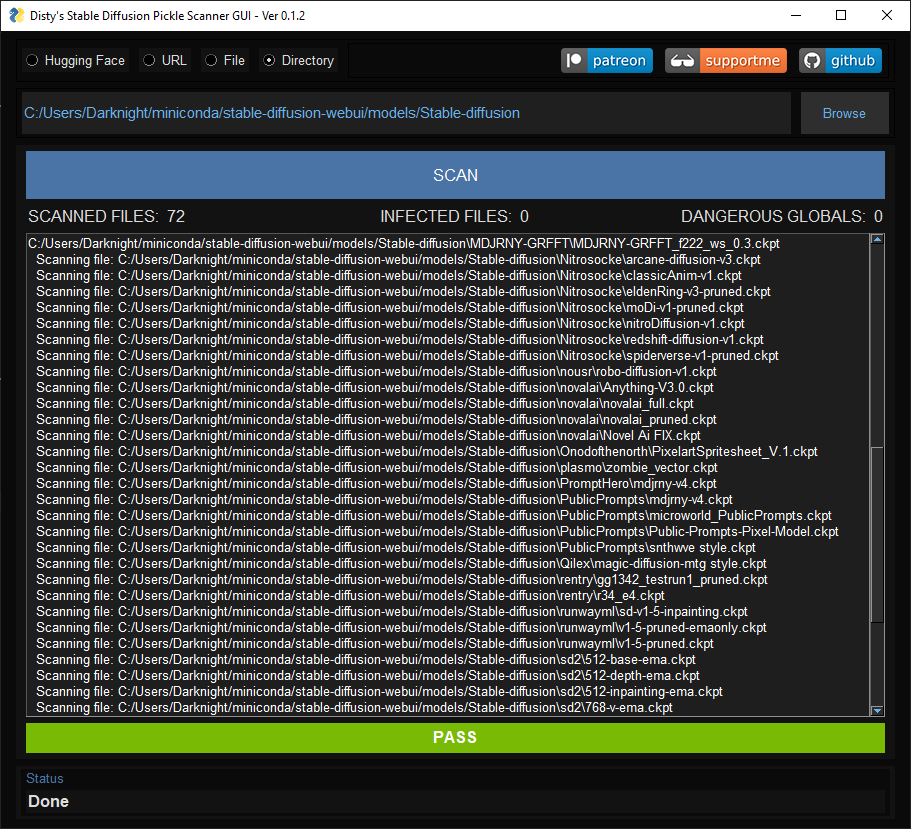
Task: Click the Browse button
Action: pos(844,113)
